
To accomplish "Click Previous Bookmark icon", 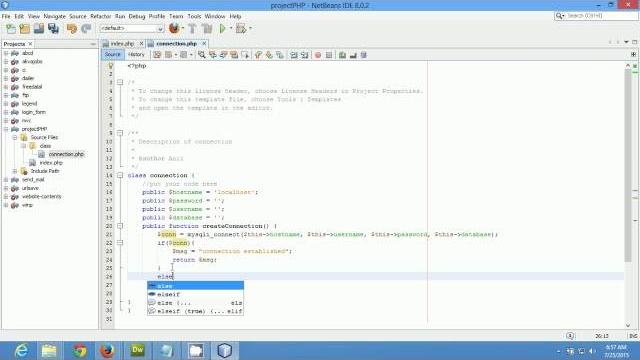I will (x=258, y=55).
